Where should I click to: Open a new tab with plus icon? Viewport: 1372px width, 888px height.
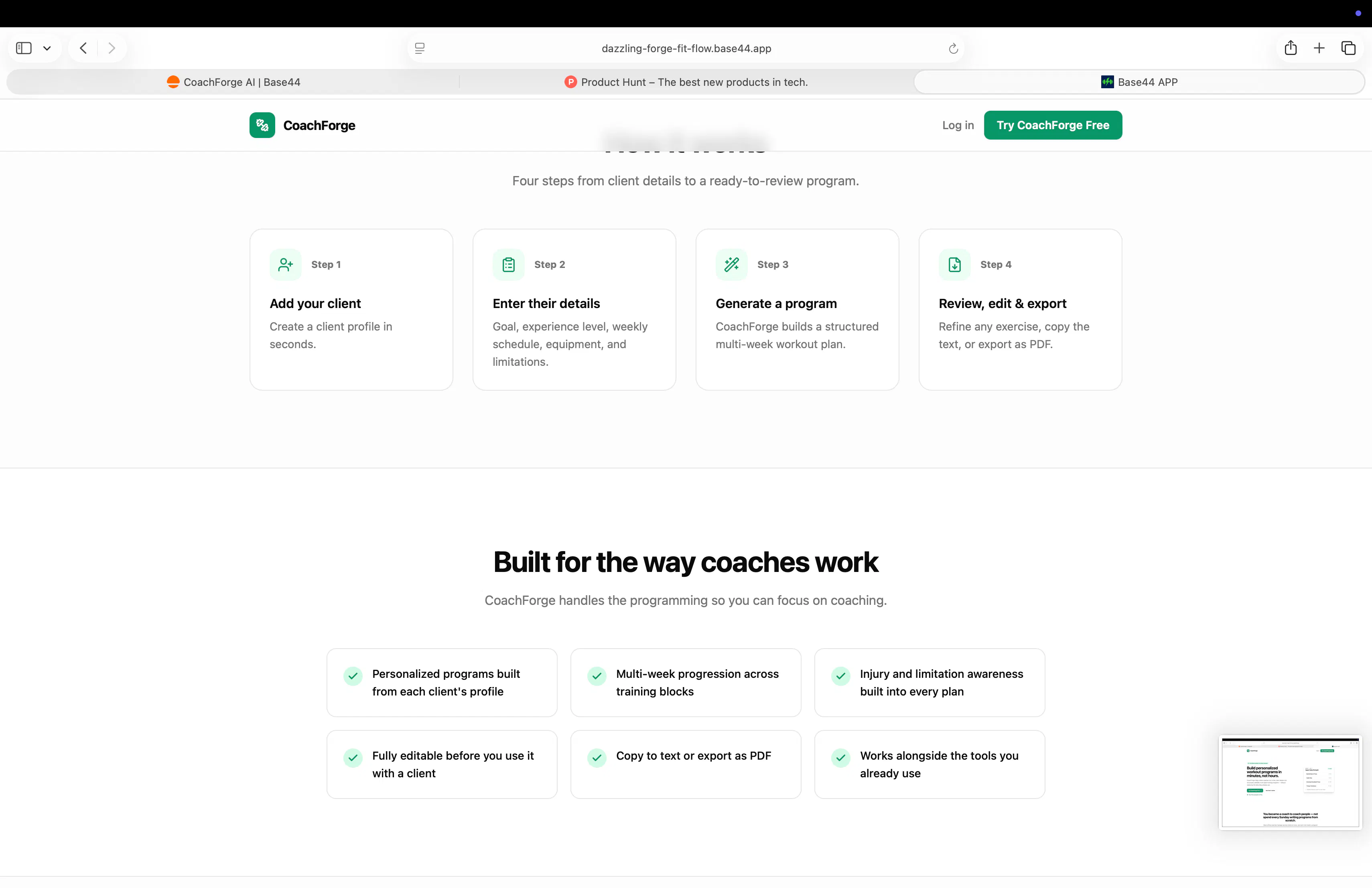pos(1319,48)
